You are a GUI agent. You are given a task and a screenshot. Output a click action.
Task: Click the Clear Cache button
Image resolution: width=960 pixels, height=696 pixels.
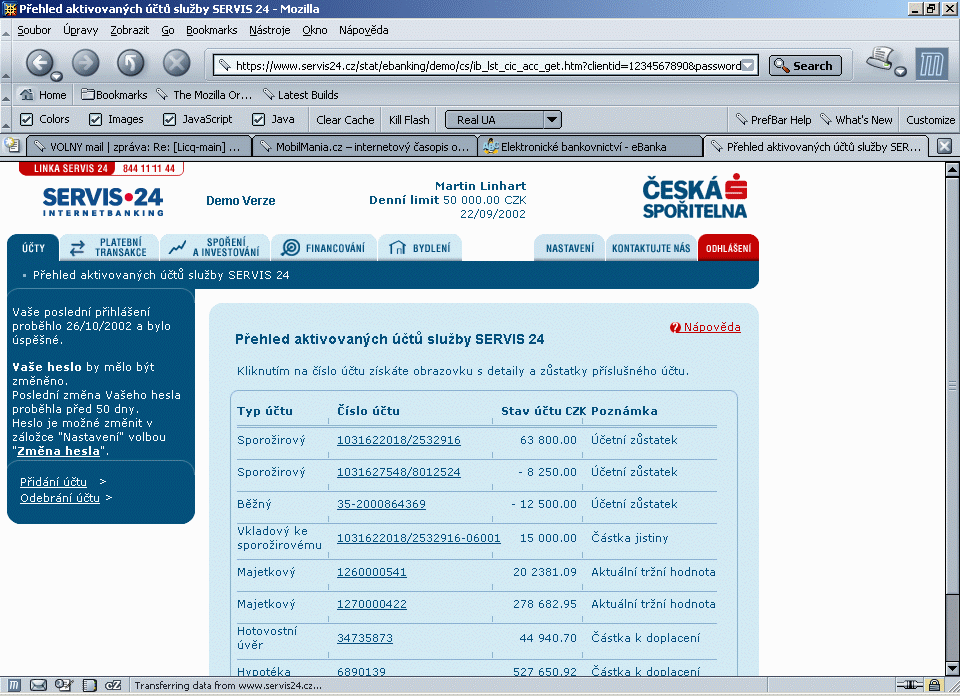coord(345,120)
